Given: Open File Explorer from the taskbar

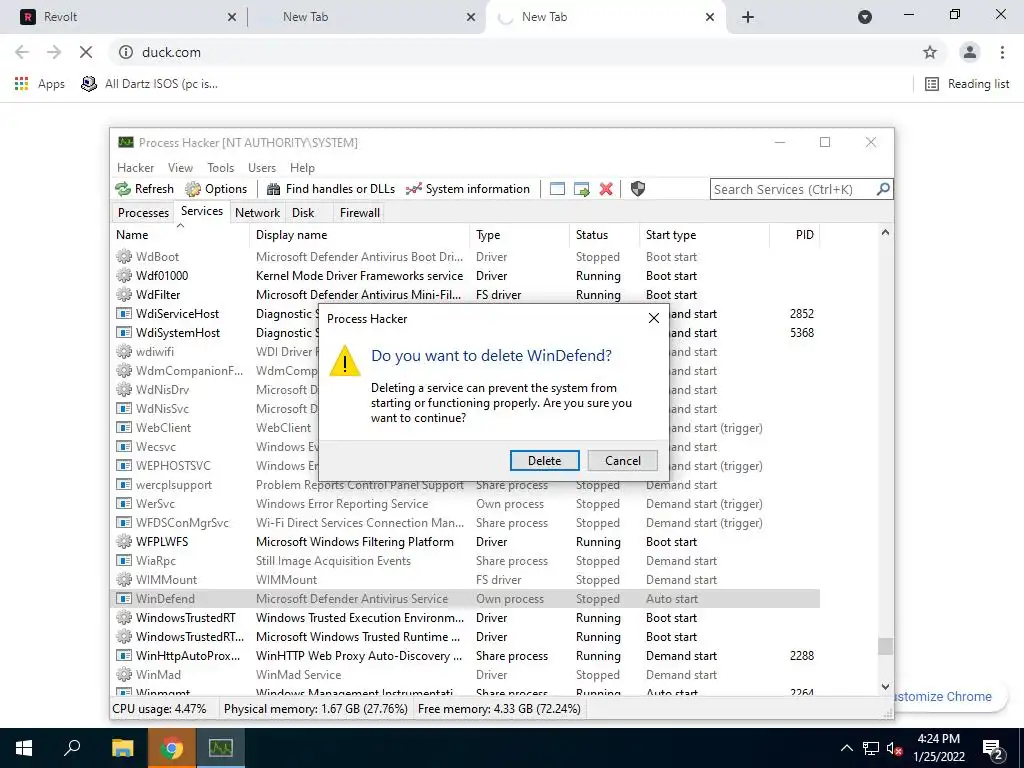Looking at the screenshot, I should coord(122,748).
